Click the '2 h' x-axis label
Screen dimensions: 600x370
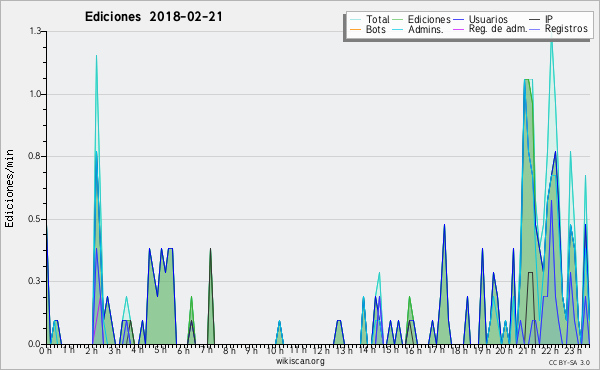click(x=91, y=351)
